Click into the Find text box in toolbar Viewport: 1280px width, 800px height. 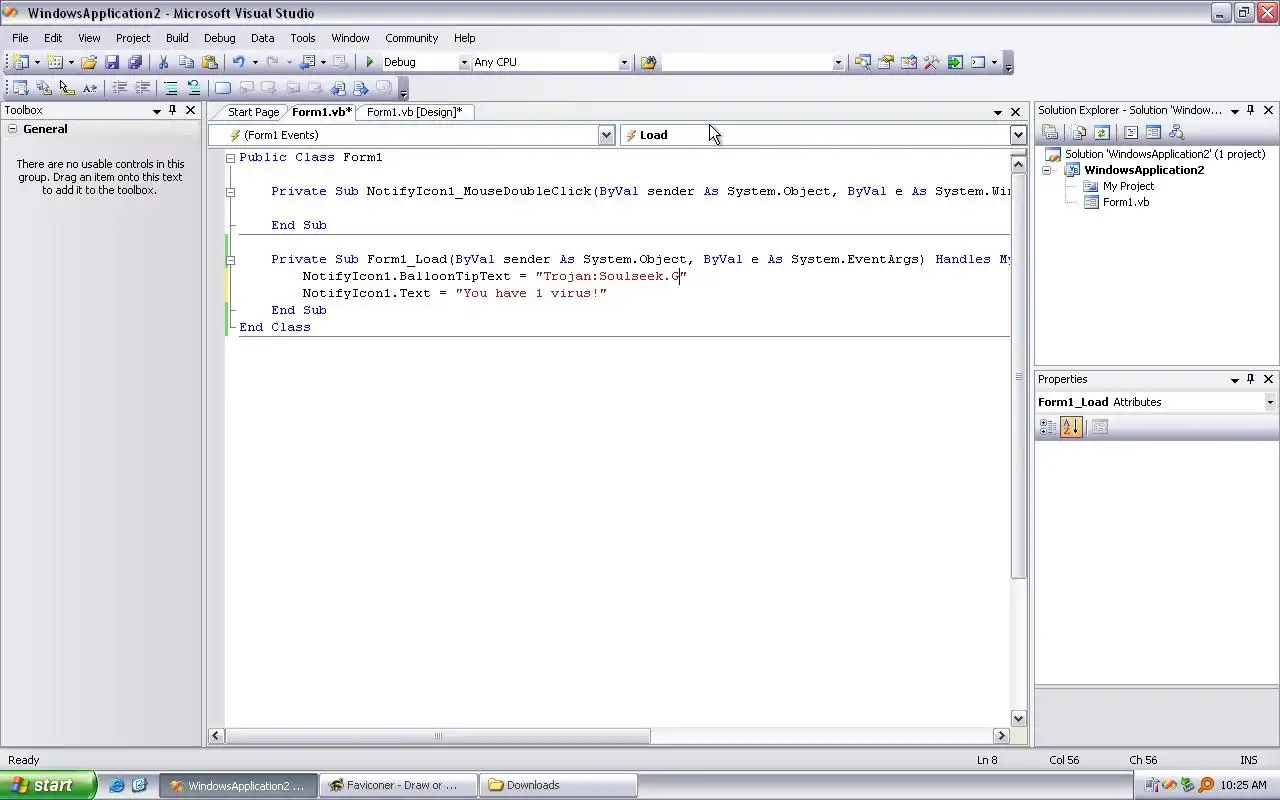tap(746, 62)
